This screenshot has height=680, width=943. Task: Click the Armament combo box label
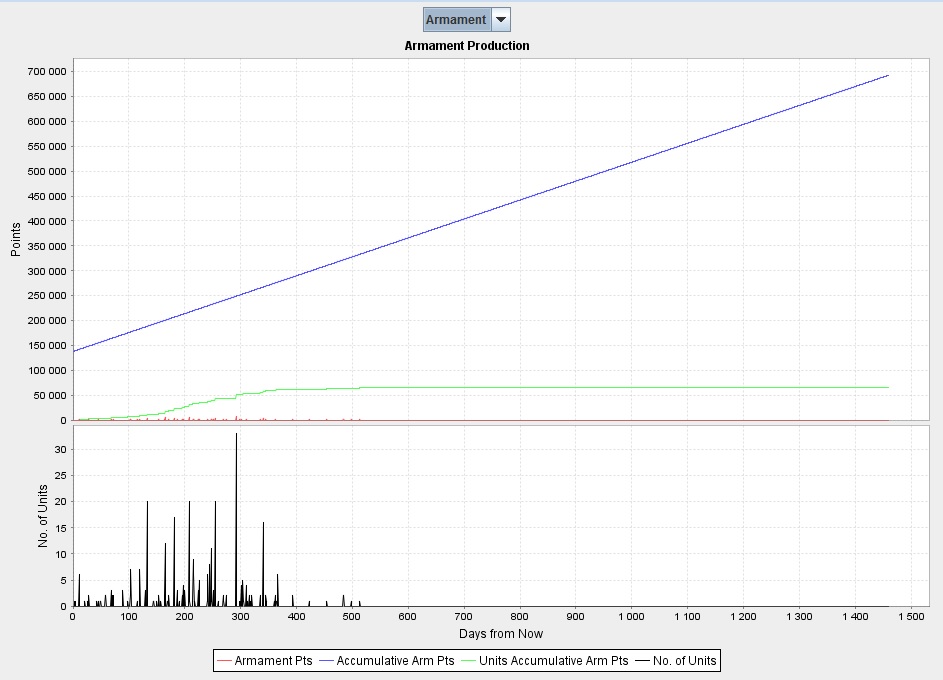point(456,20)
